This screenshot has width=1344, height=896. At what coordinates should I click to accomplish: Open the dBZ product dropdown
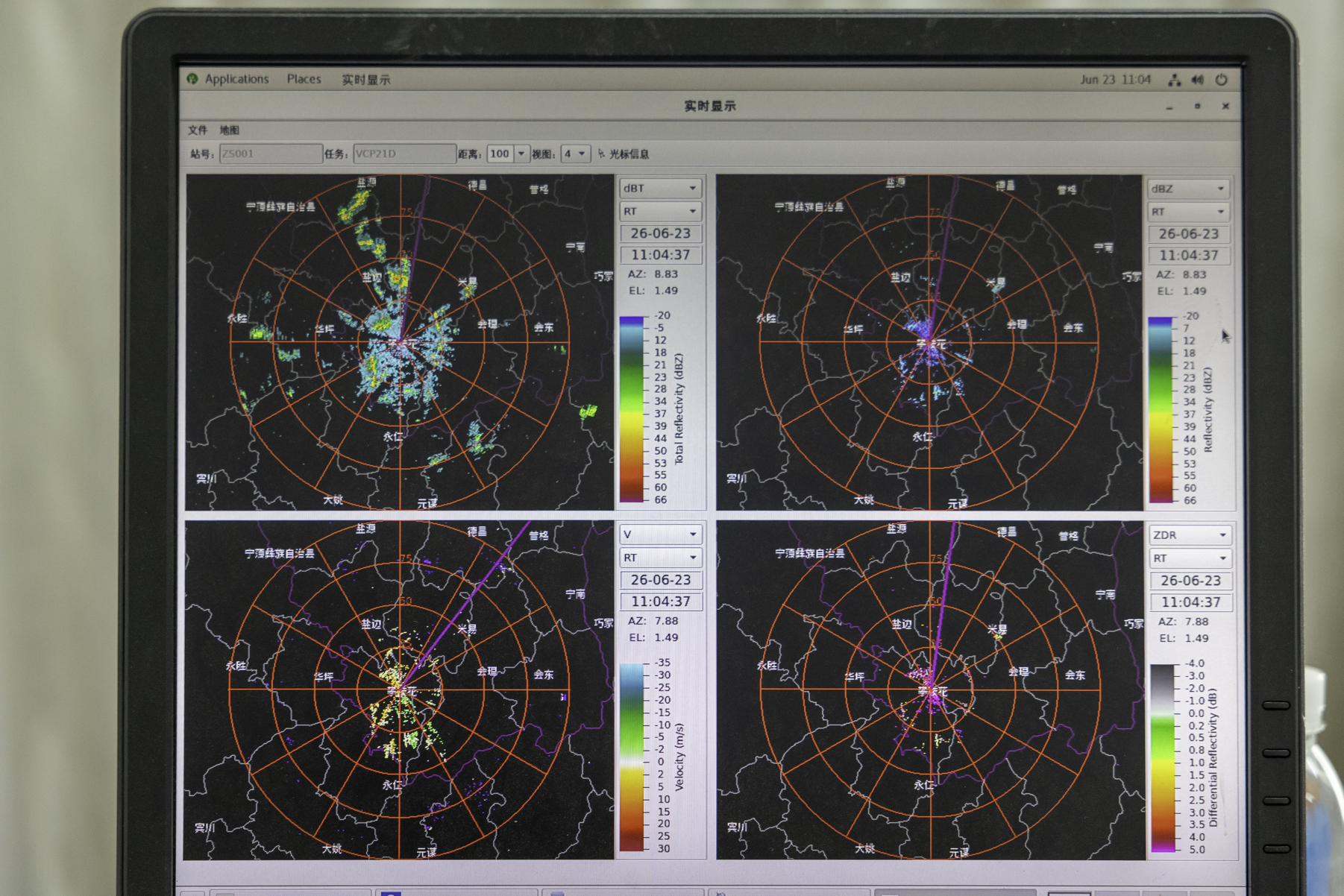pos(1189,189)
